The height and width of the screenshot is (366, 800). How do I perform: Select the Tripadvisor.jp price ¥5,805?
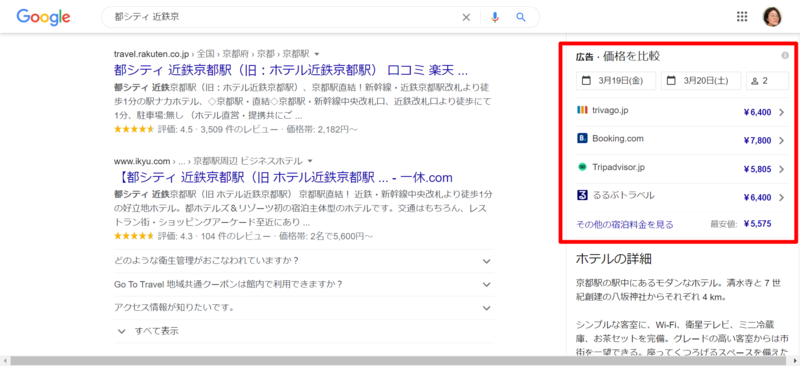coord(758,169)
